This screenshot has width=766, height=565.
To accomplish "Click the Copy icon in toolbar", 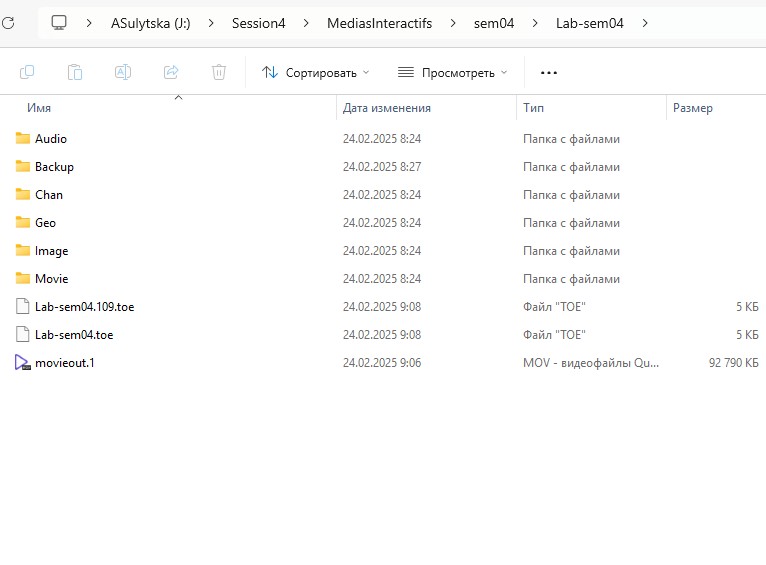I will (27, 72).
